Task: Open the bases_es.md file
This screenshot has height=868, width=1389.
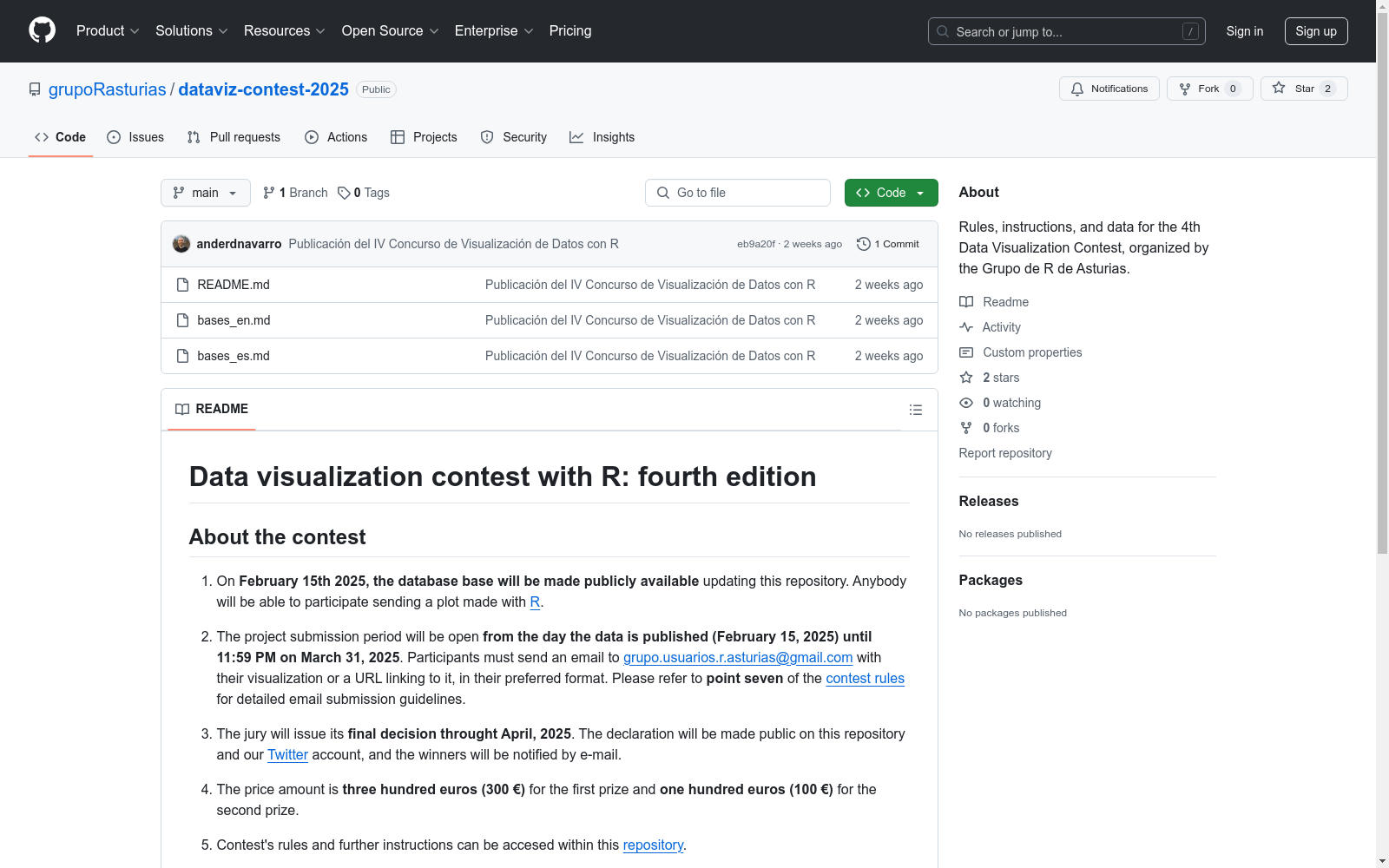Action: coord(234,356)
